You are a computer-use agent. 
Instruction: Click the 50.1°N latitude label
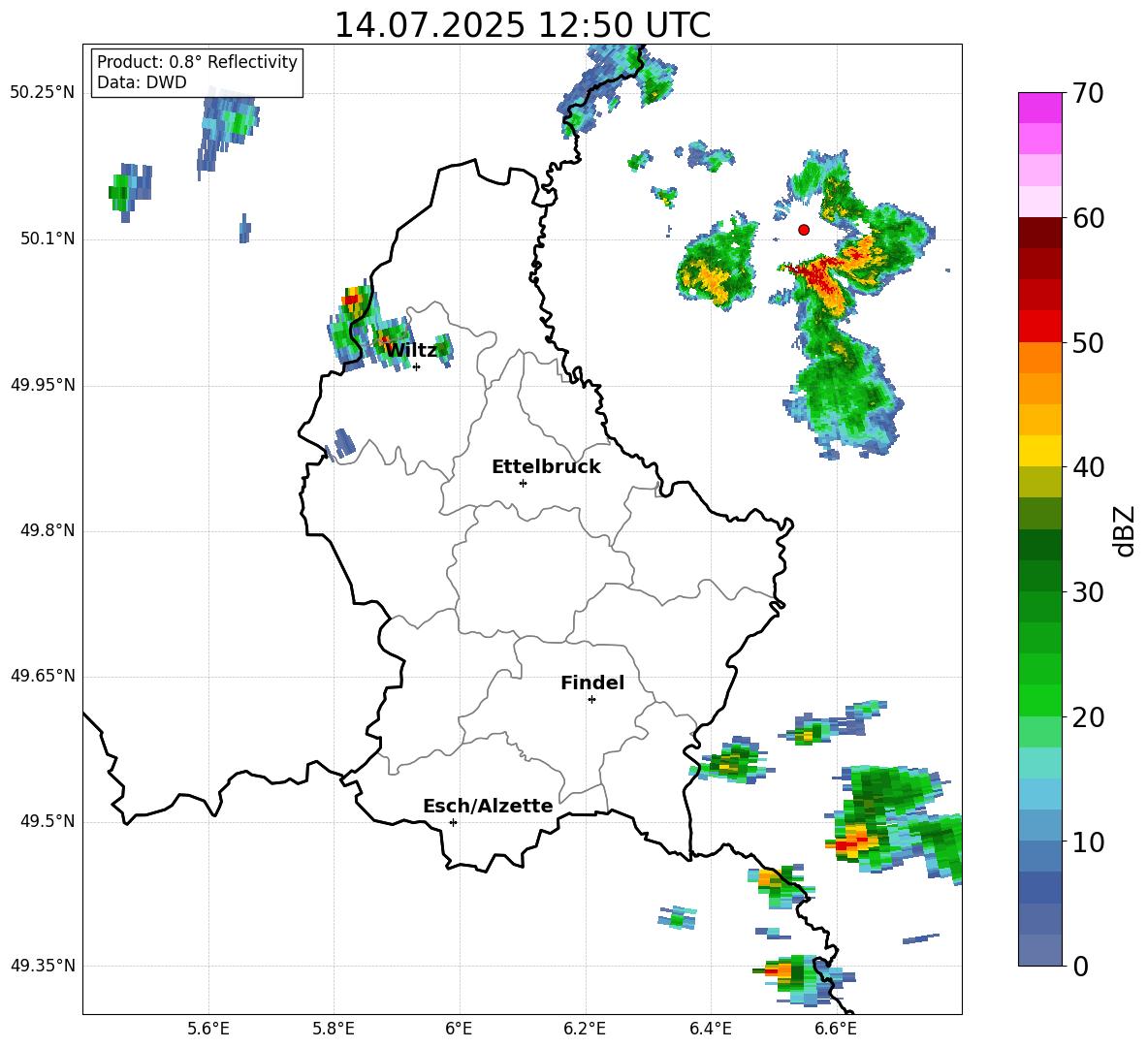coord(48,239)
